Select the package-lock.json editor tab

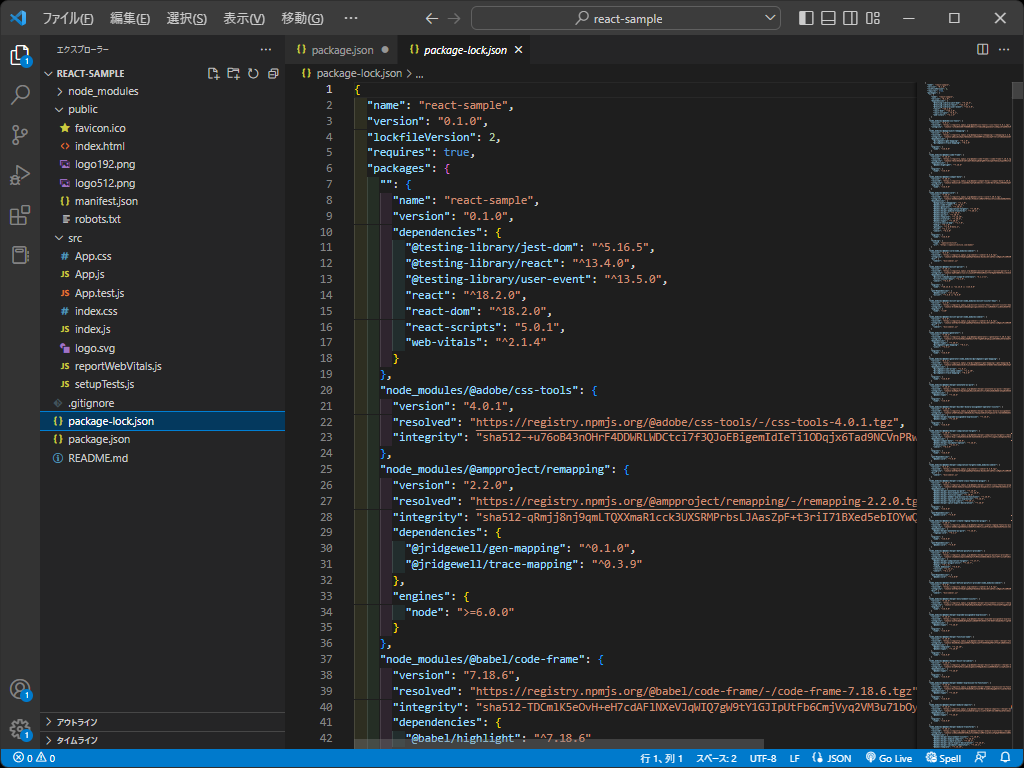click(x=465, y=50)
